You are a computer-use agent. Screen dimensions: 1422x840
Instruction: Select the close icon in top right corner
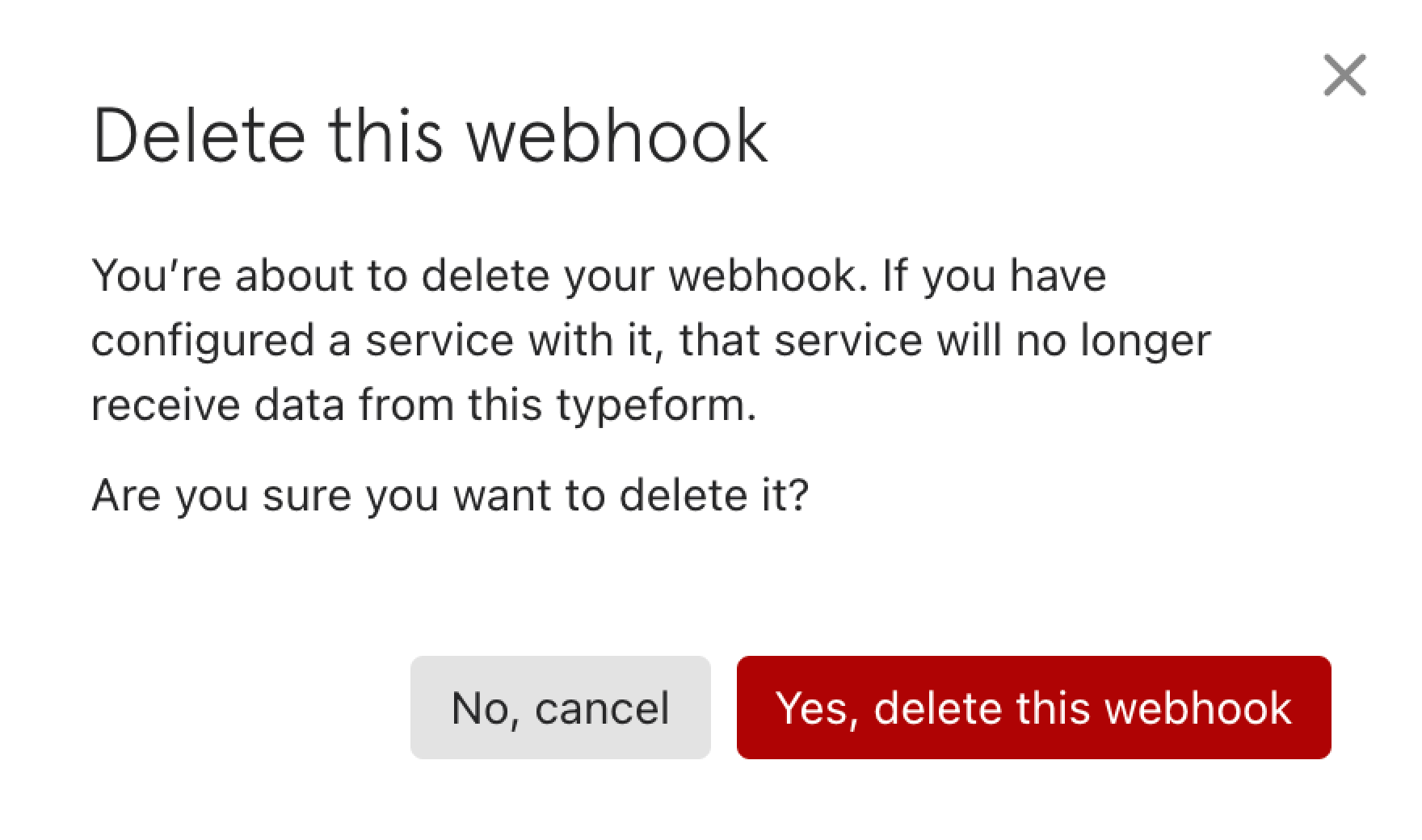tap(1344, 75)
